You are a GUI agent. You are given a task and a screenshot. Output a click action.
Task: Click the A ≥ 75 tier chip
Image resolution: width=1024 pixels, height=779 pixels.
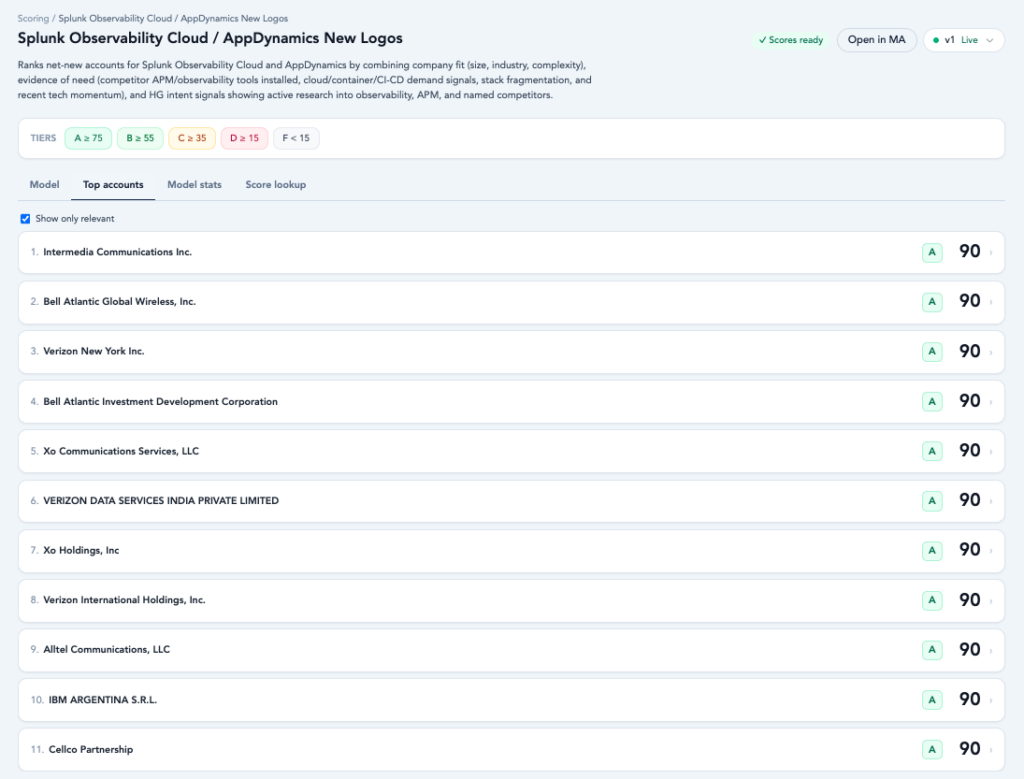(88, 138)
